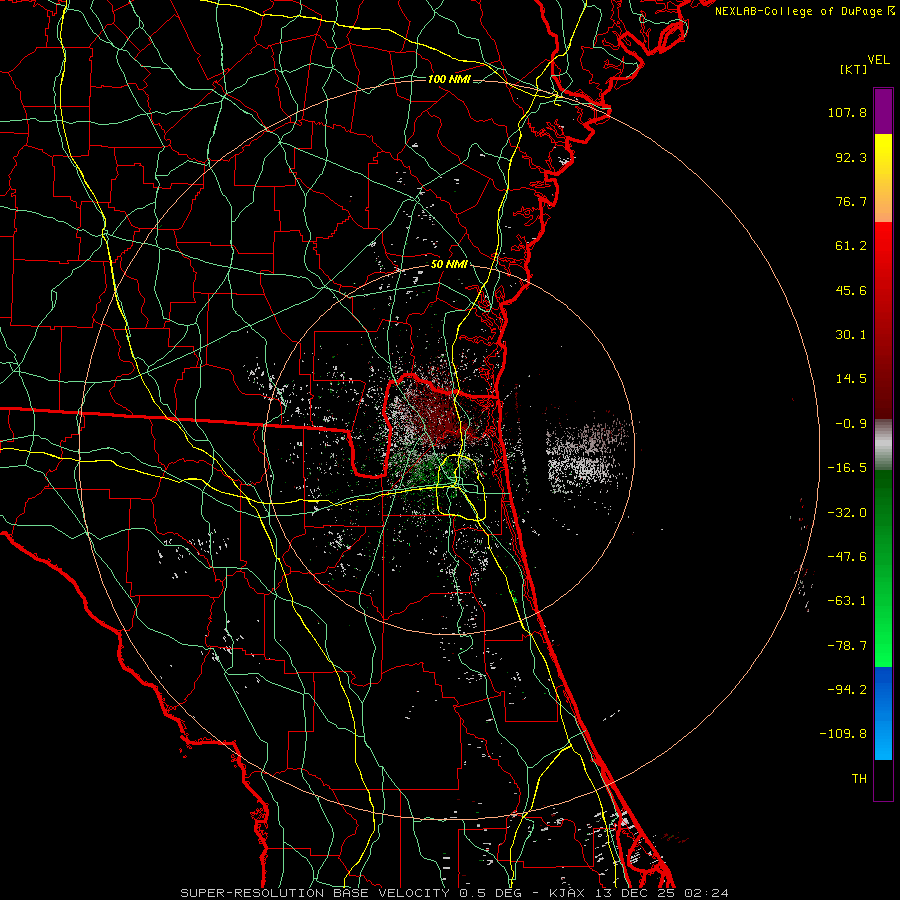Pick the yellow-orange segment of the velocity scale
The height and width of the screenshot is (900, 900).
pos(883,178)
